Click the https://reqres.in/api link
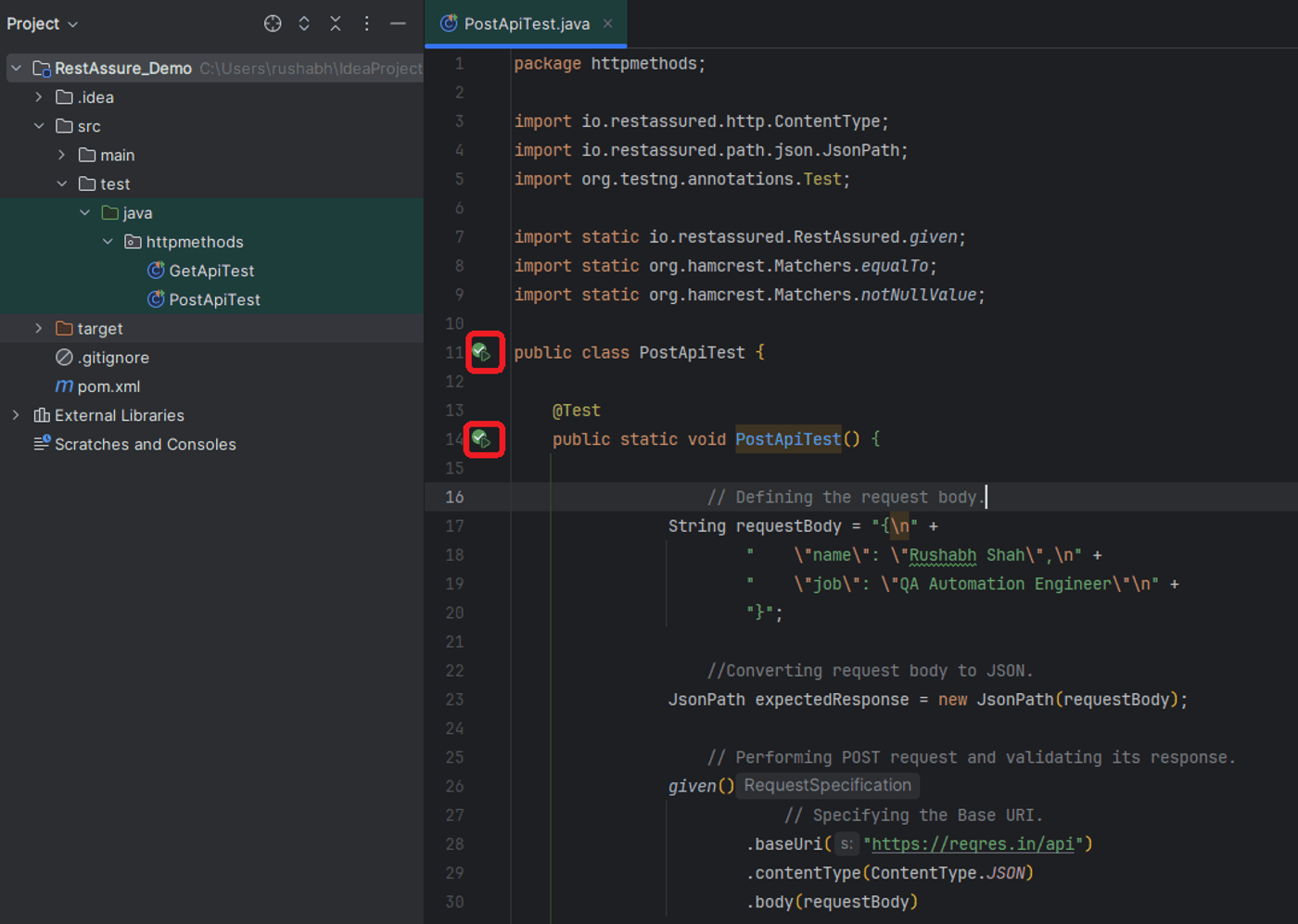1298x924 pixels. (x=973, y=844)
